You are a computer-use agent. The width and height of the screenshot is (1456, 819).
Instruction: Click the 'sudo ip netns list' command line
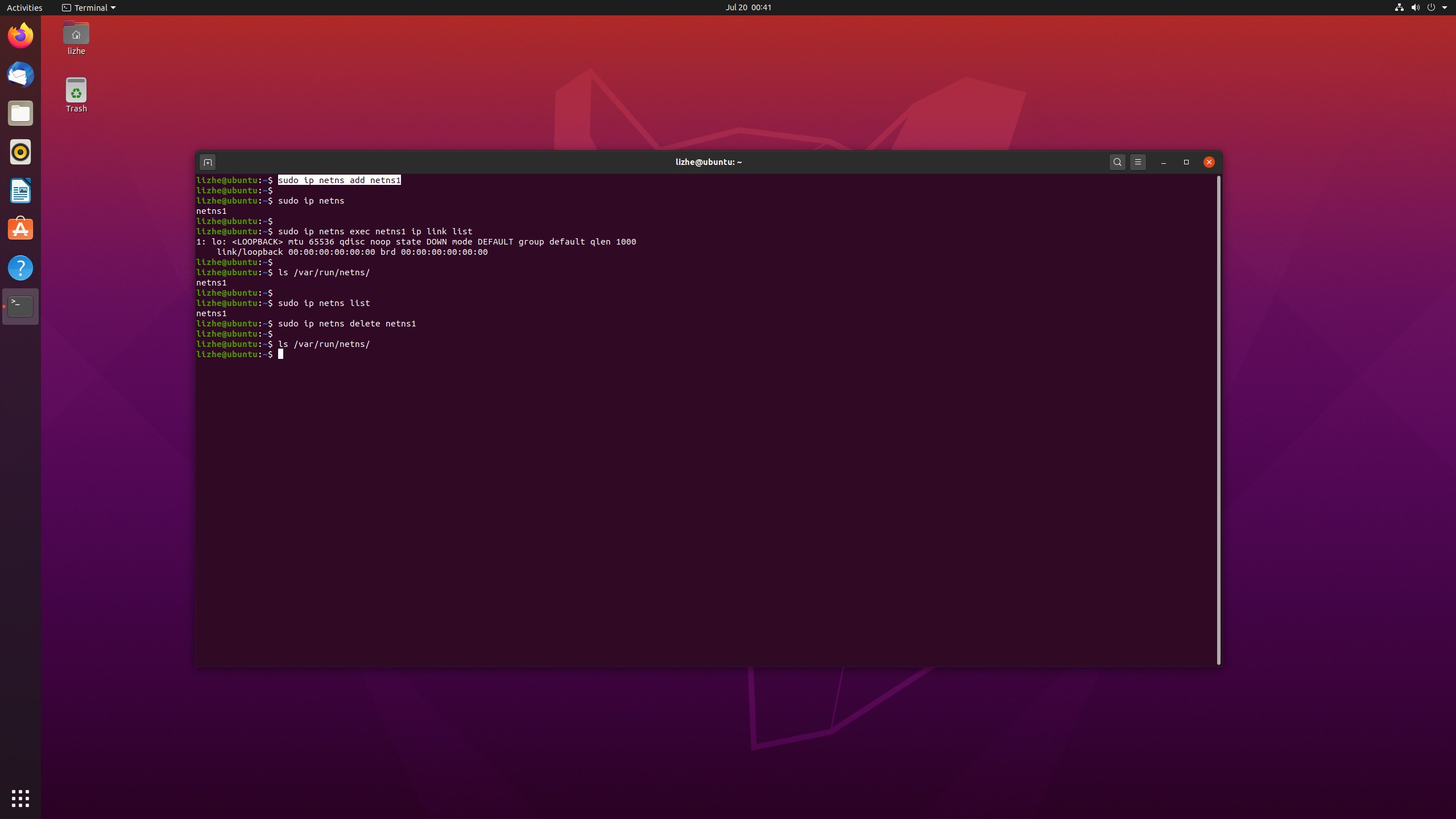coord(324,303)
